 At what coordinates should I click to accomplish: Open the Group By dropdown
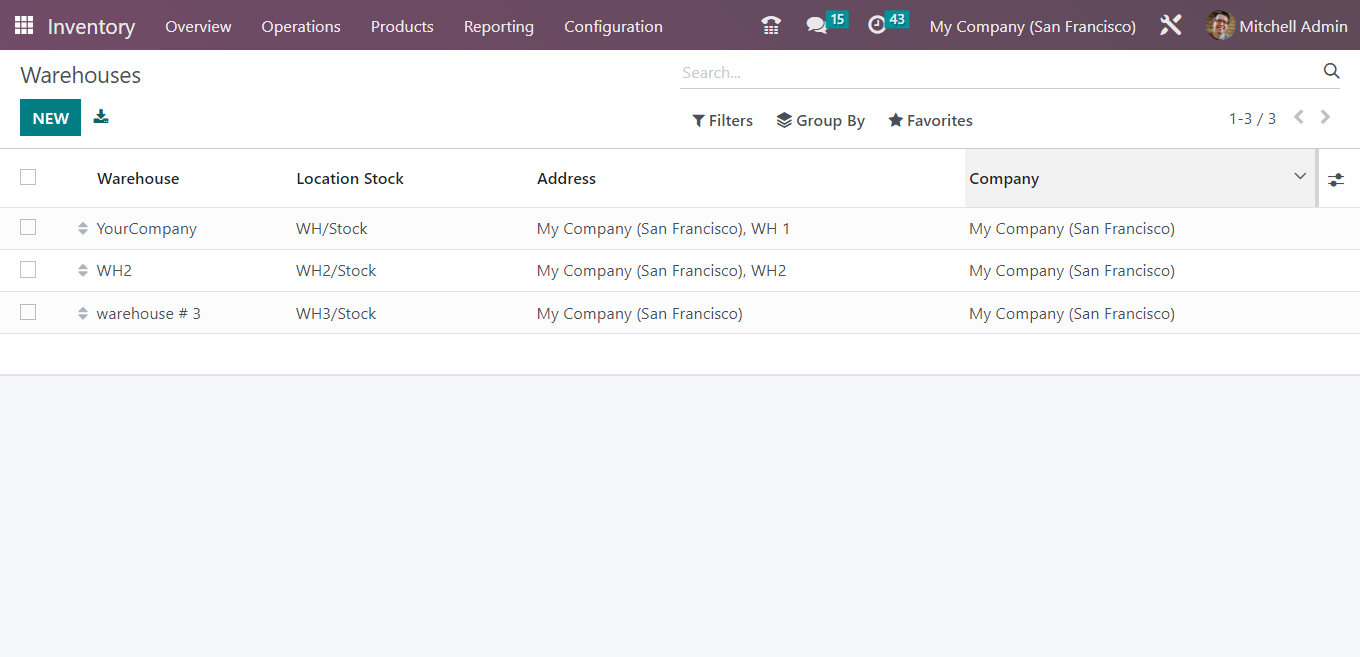point(820,120)
